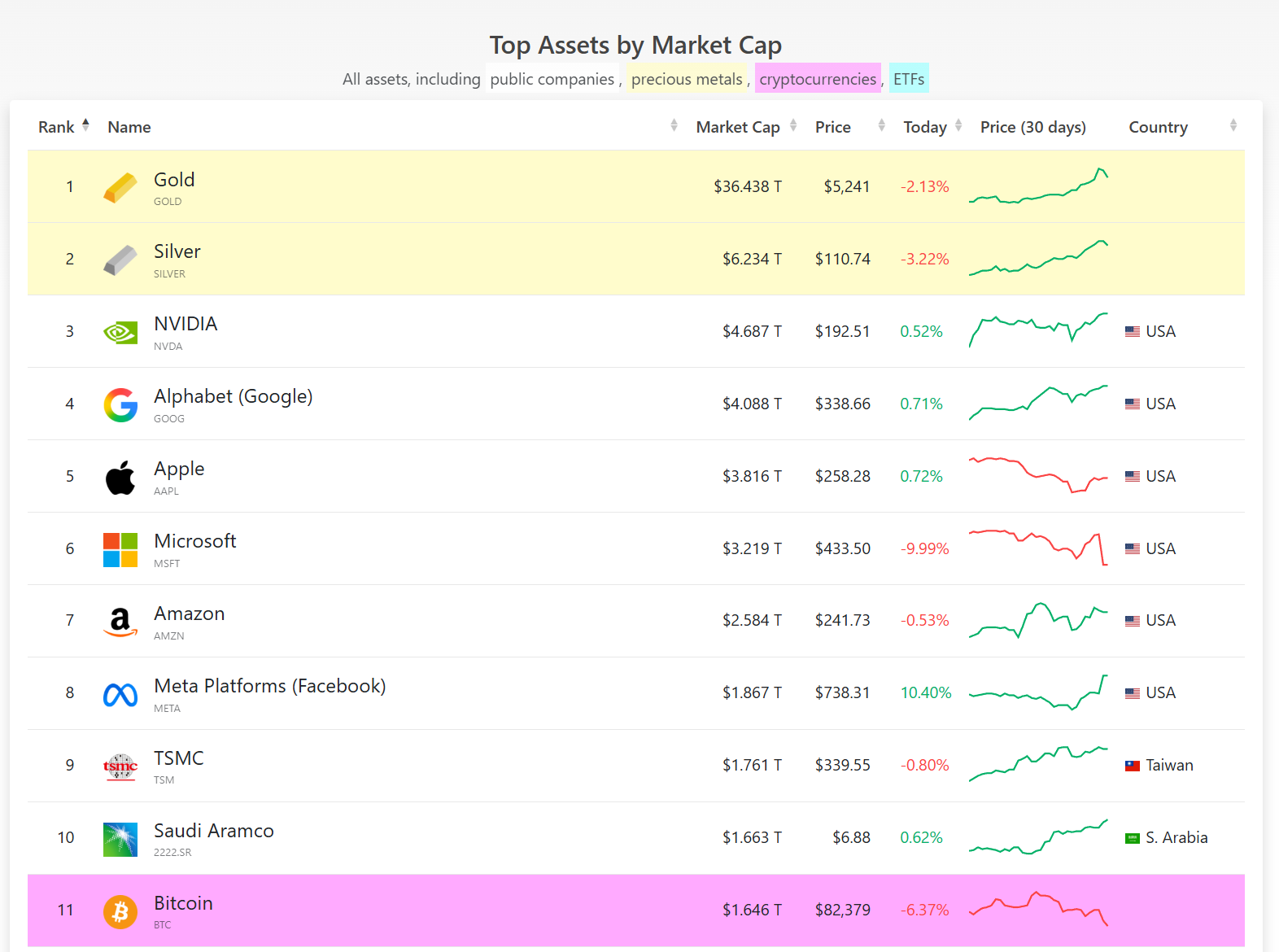This screenshot has width=1279, height=952.
Task: Sort table by Rank column arrows
Action: tap(85, 124)
